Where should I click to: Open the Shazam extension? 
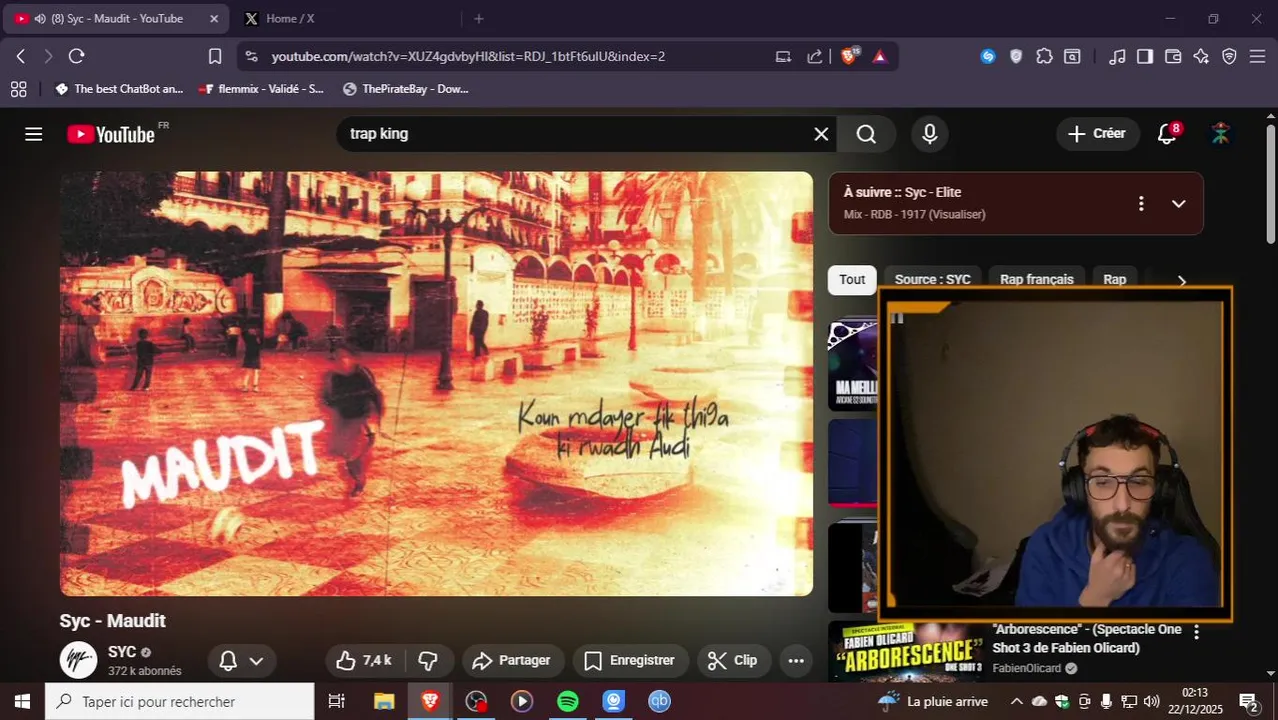[x=988, y=57]
